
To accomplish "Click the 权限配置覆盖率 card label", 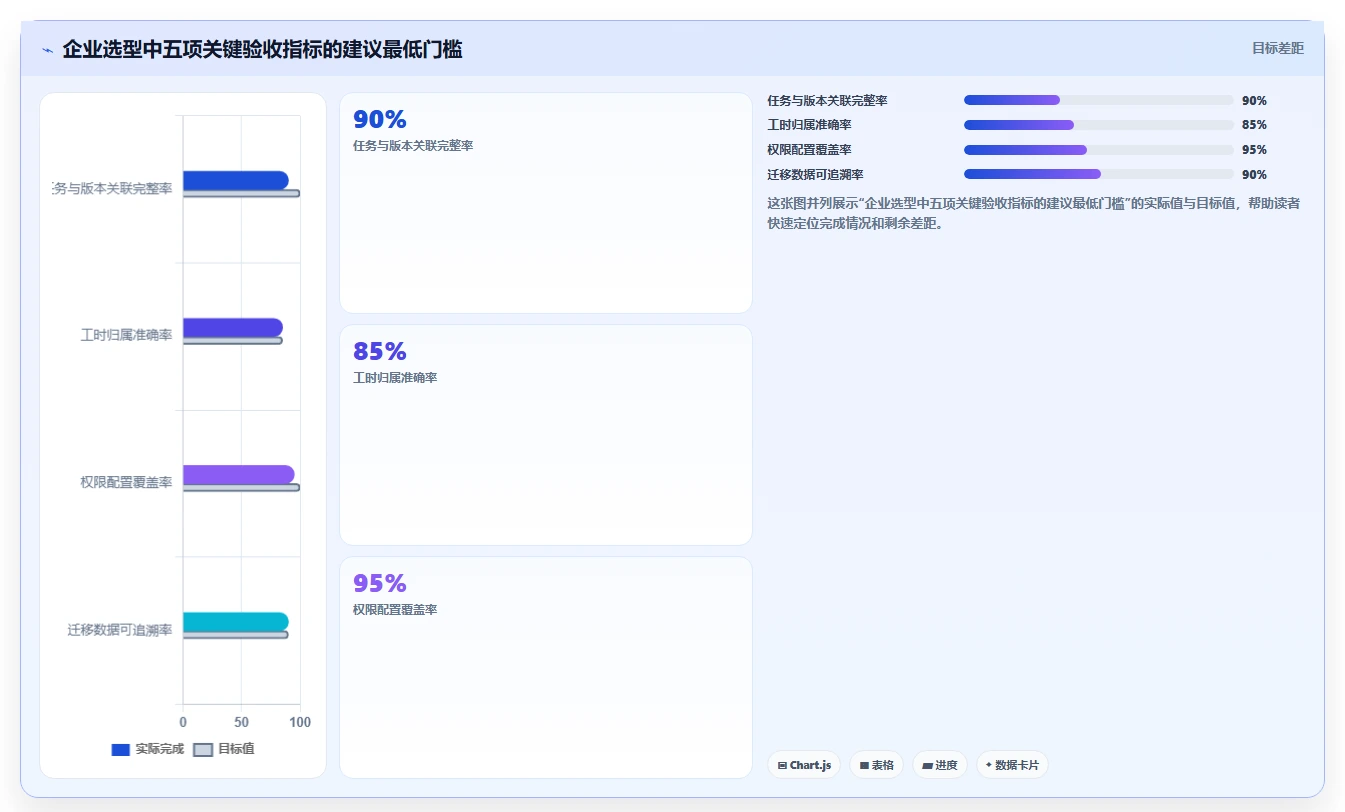I will point(395,610).
